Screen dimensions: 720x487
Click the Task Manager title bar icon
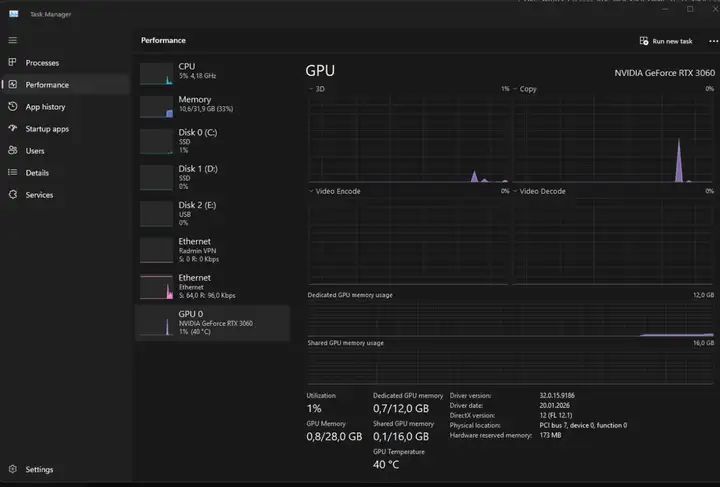tap(14, 14)
